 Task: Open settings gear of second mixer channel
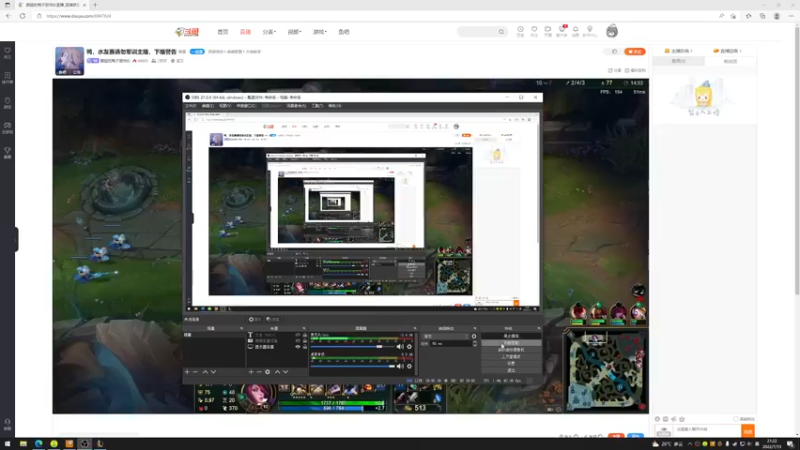click(409, 366)
